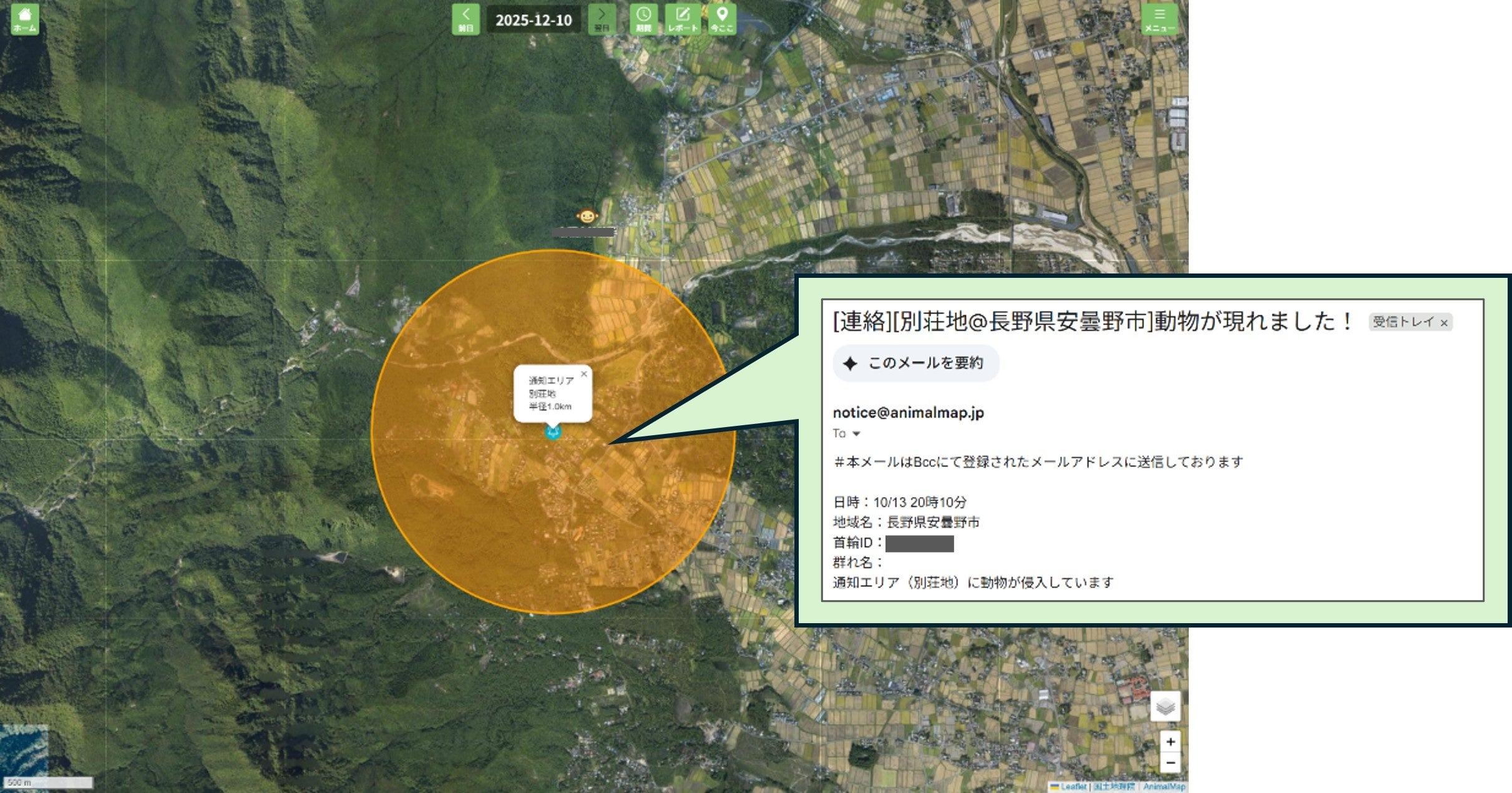
Task: Go to previous day (前日)
Action: [x=466, y=19]
